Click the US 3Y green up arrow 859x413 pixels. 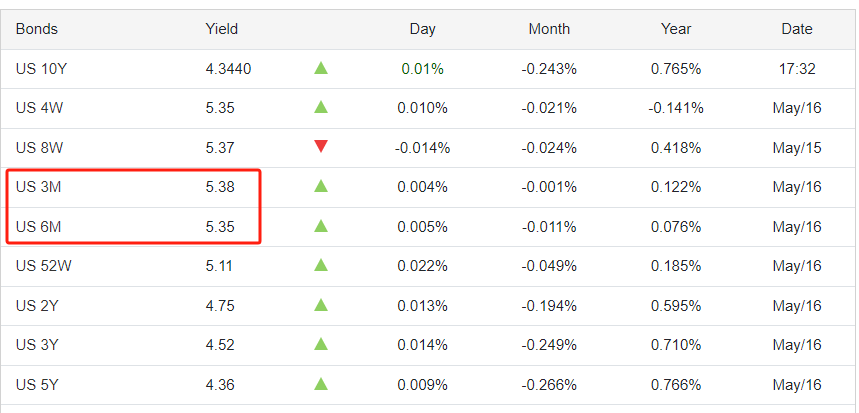(321, 344)
